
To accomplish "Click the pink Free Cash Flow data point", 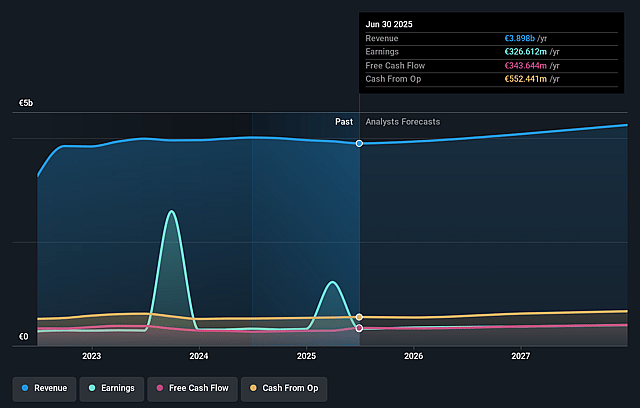I will point(359,328).
